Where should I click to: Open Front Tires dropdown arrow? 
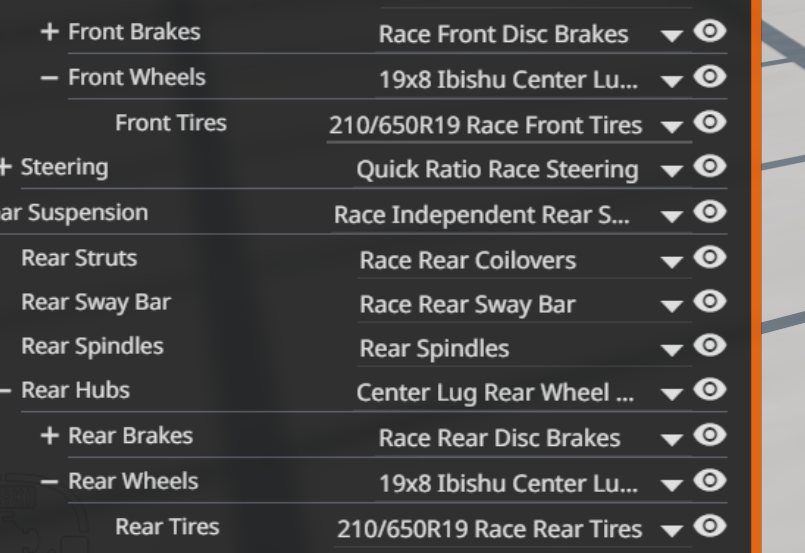point(672,126)
